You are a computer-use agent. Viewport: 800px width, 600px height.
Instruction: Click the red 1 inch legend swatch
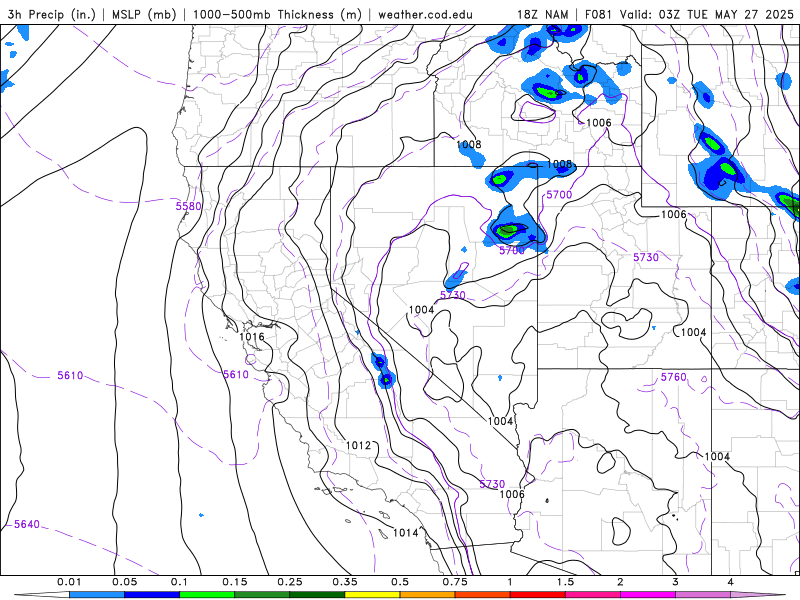click(x=538, y=595)
